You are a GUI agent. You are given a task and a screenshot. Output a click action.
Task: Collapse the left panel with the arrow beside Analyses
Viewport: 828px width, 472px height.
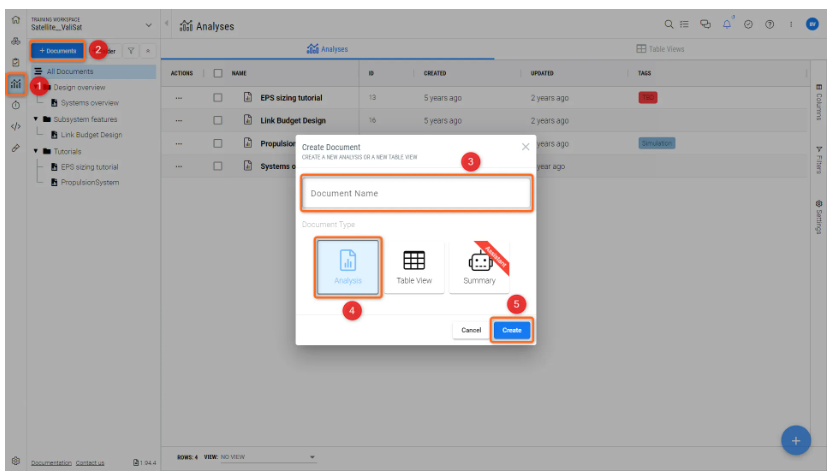point(166,23)
